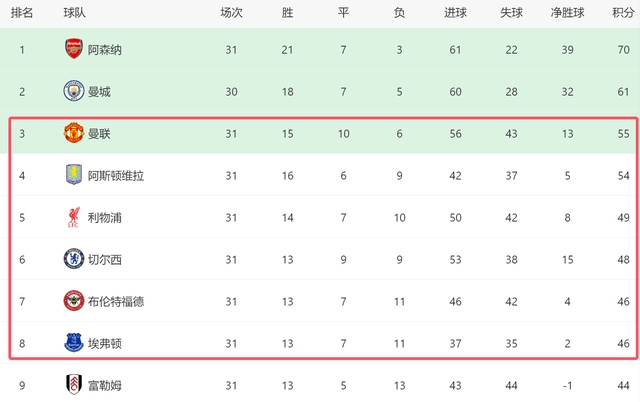Select the 阿斯顿维拉 team name

pos(116,175)
